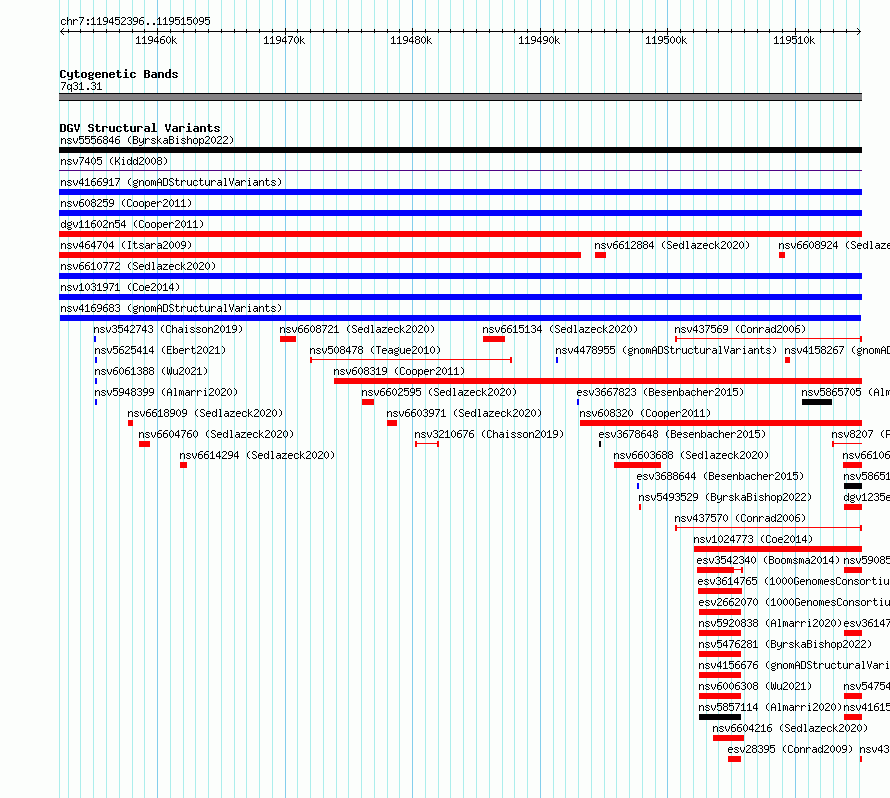
Task: Select the black nsv5556846 variant bar
Action: pos(460,150)
